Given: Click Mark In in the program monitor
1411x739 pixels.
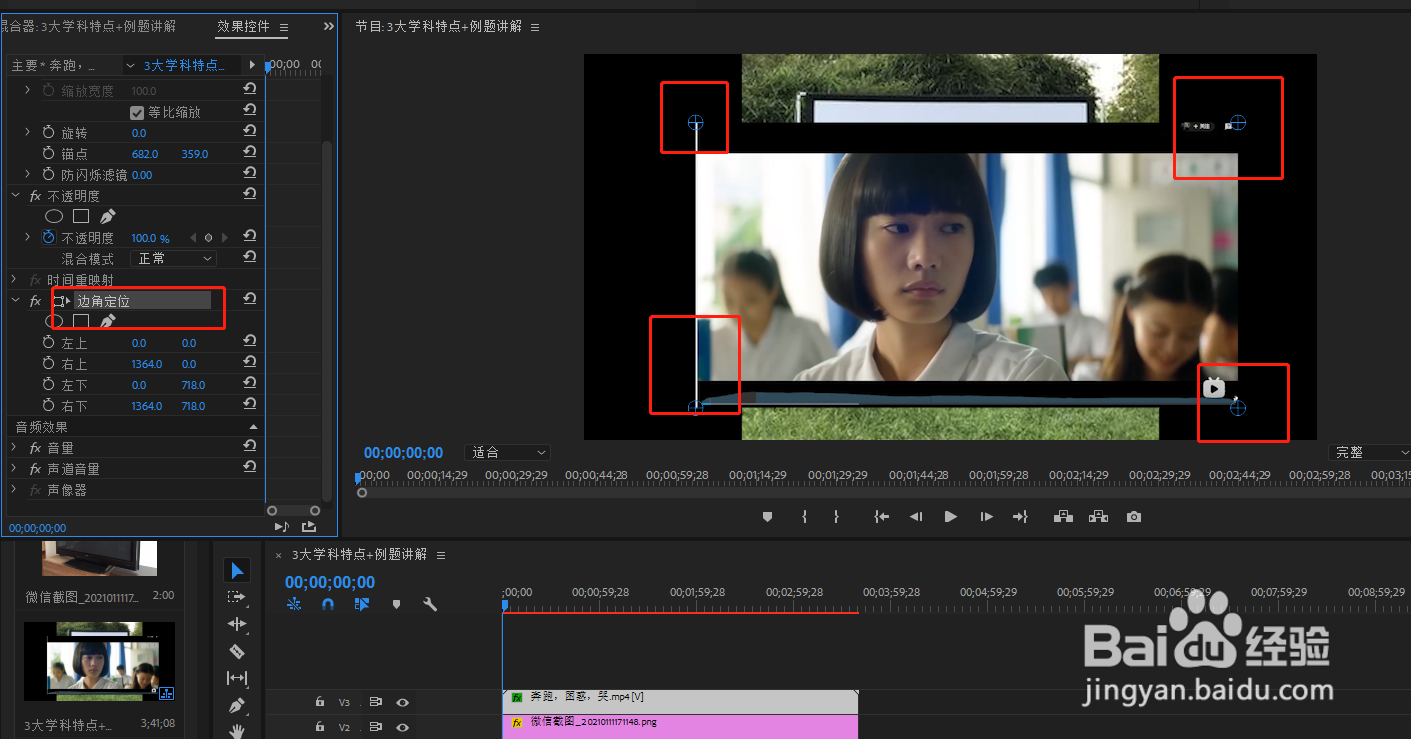Looking at the screenshot, I should (804, 517).
